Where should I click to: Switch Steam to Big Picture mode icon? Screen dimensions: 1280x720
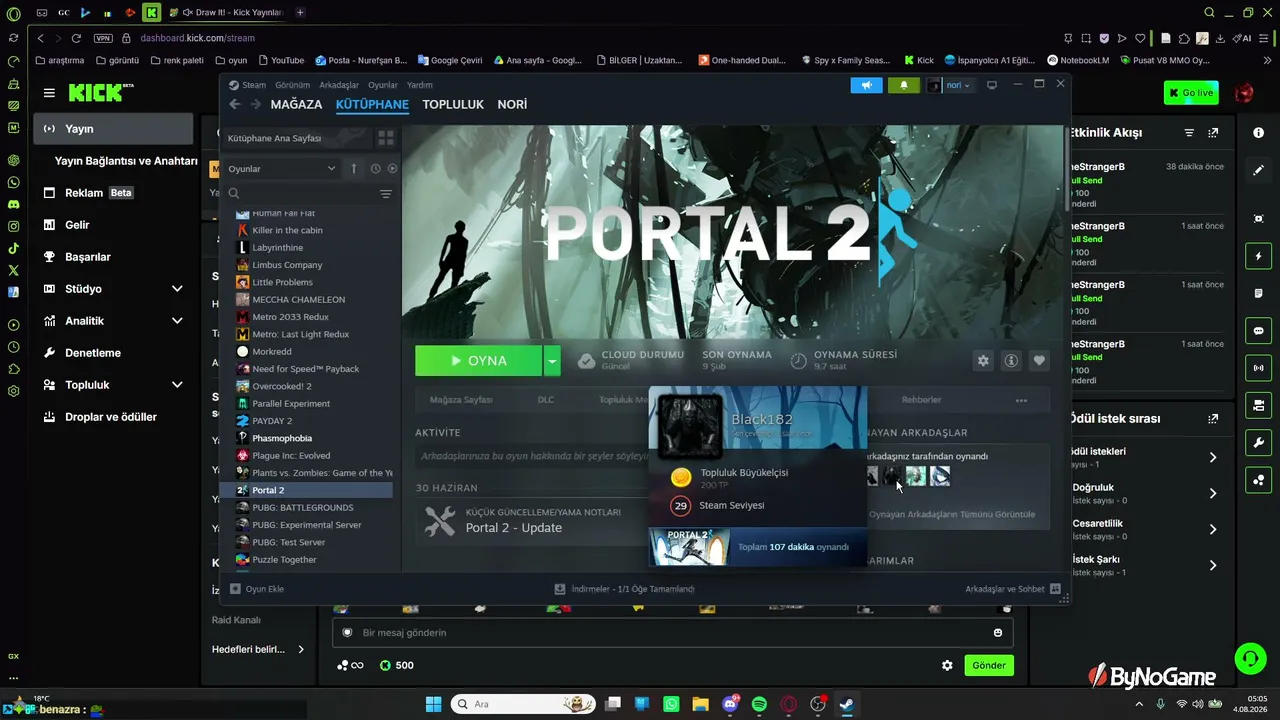coord(992,85)
